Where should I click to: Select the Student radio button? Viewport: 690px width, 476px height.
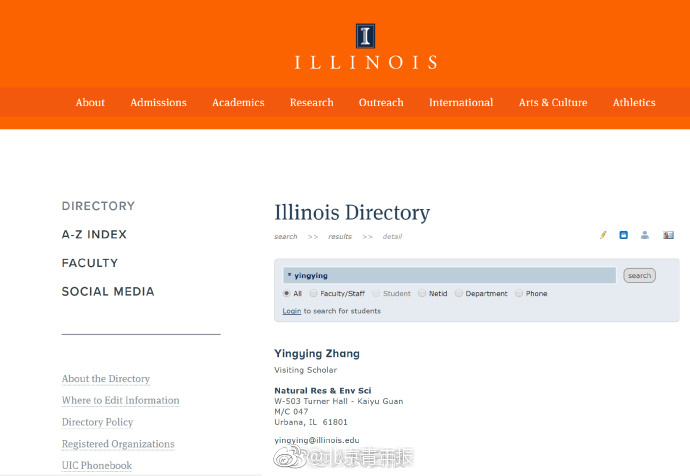[x=376, y=293]
